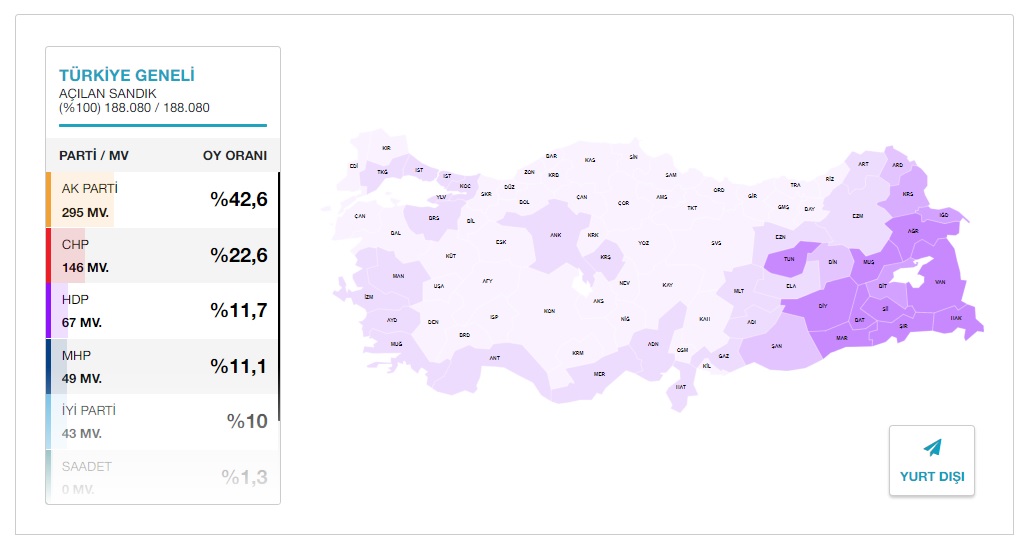
Task: Open the YURT DIŞI overseas results button
Action: [932, 461]
